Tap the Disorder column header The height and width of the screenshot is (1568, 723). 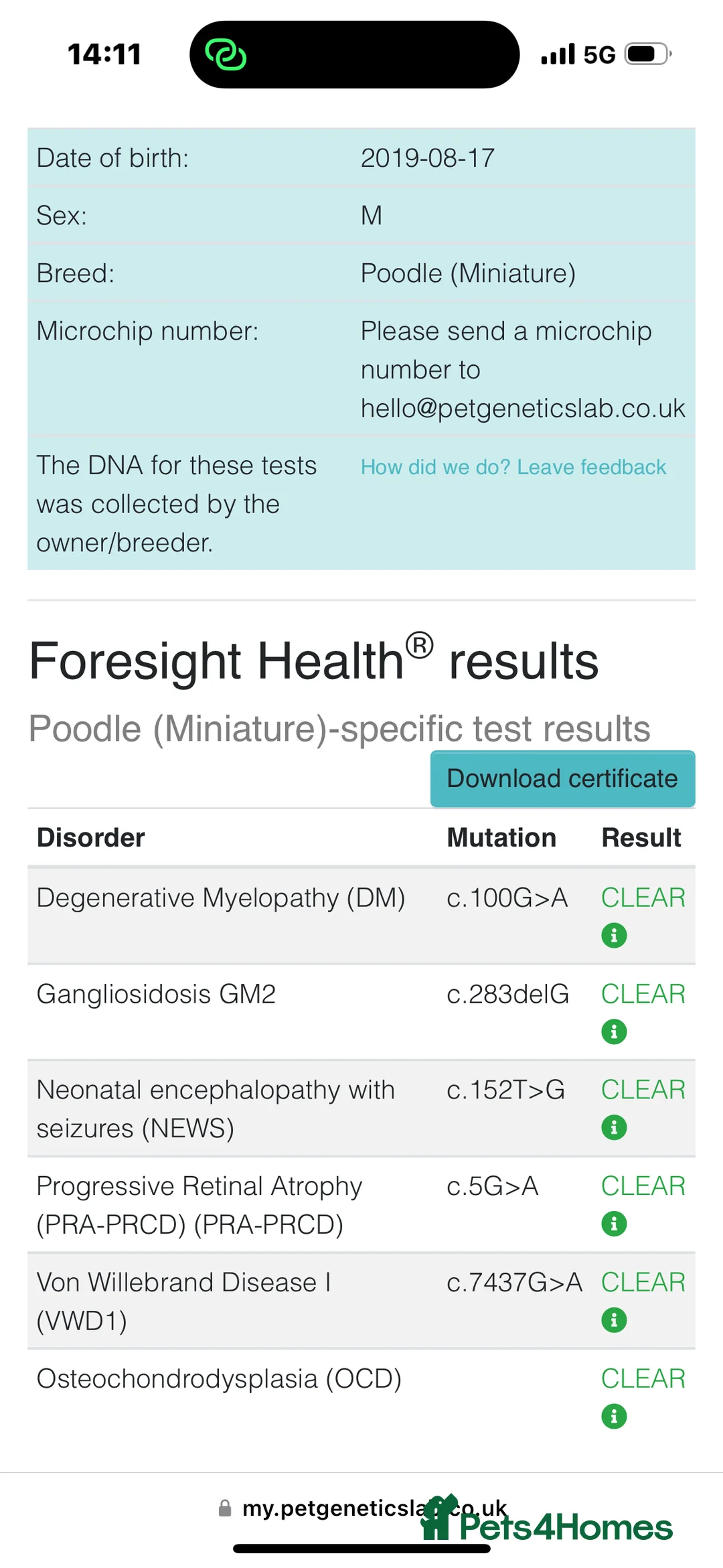pyautogui.click(x=91, y=838)
